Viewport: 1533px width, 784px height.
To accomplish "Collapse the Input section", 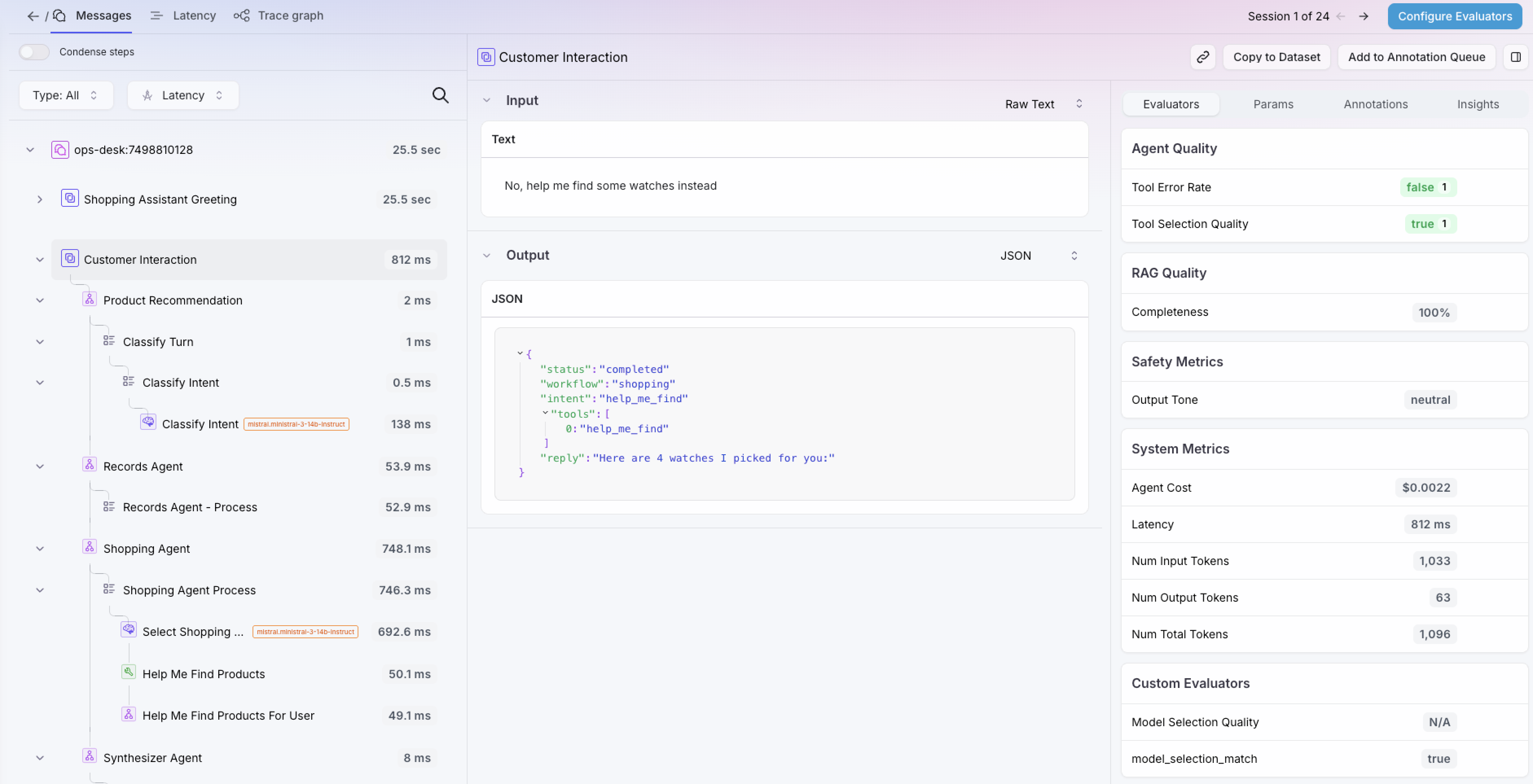I will click(x=487, y=101).
